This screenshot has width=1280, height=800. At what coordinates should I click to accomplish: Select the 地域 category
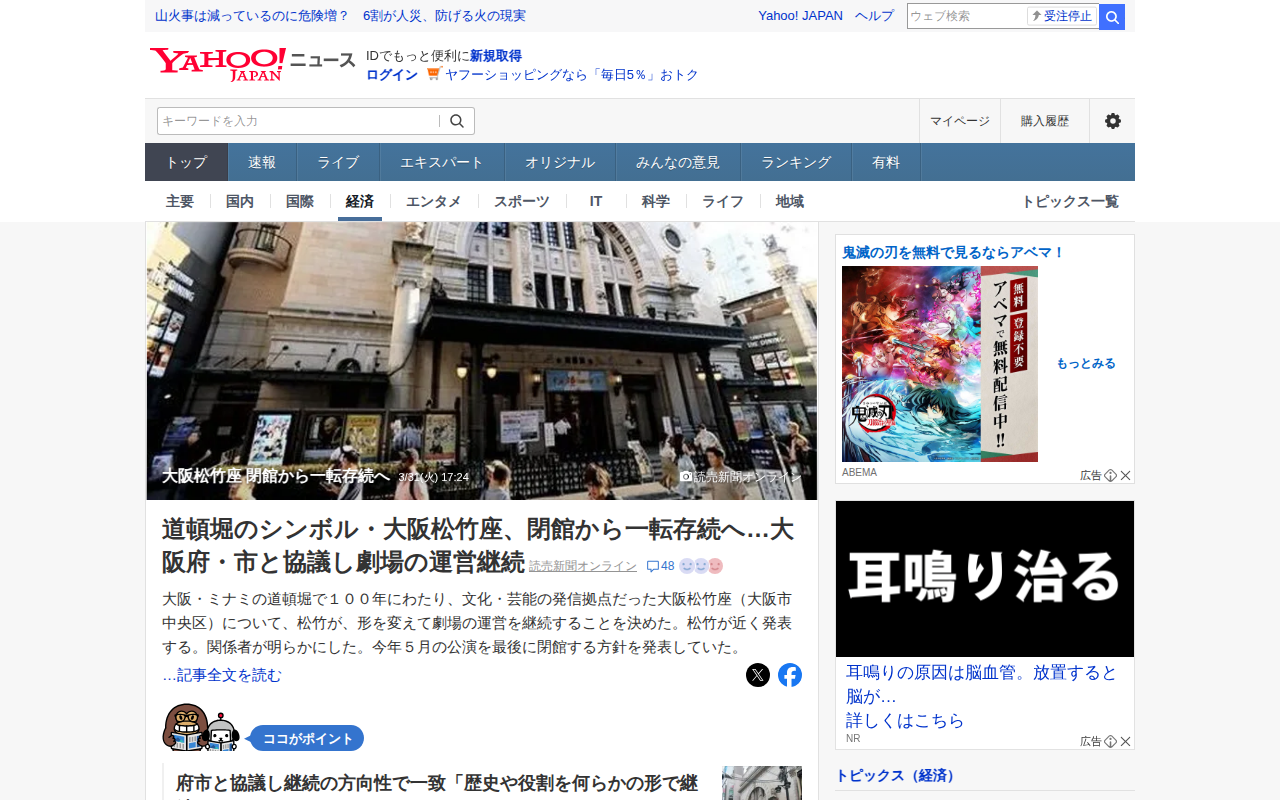[790, 201]
